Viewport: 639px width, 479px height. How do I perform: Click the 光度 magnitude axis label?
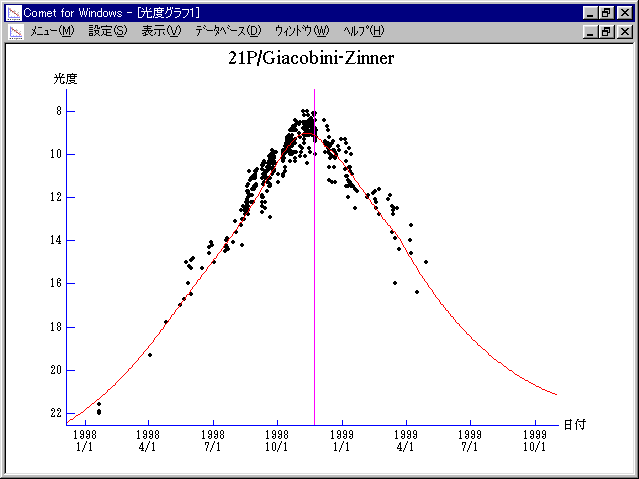pos(65,78)
